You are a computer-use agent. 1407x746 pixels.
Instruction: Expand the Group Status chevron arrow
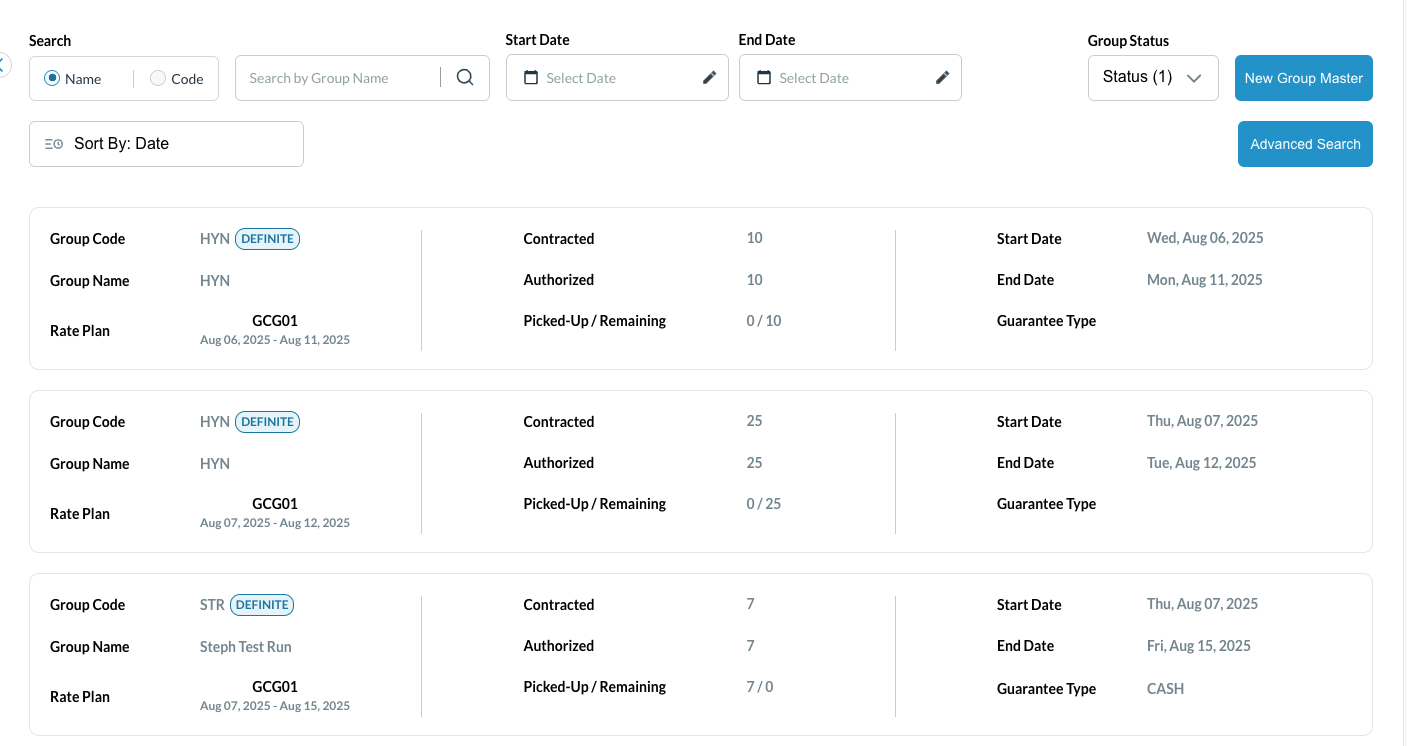point(1193,78)
